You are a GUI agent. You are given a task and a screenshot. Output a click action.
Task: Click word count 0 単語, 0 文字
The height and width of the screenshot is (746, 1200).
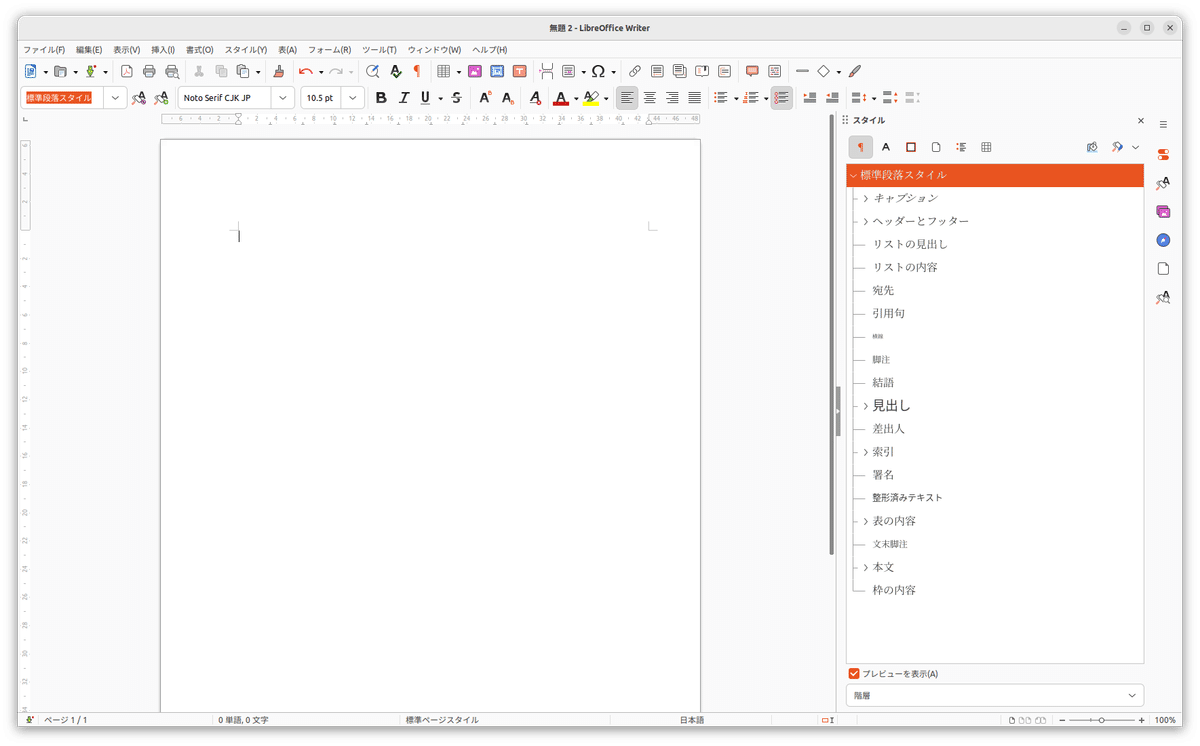click(243, 720)
